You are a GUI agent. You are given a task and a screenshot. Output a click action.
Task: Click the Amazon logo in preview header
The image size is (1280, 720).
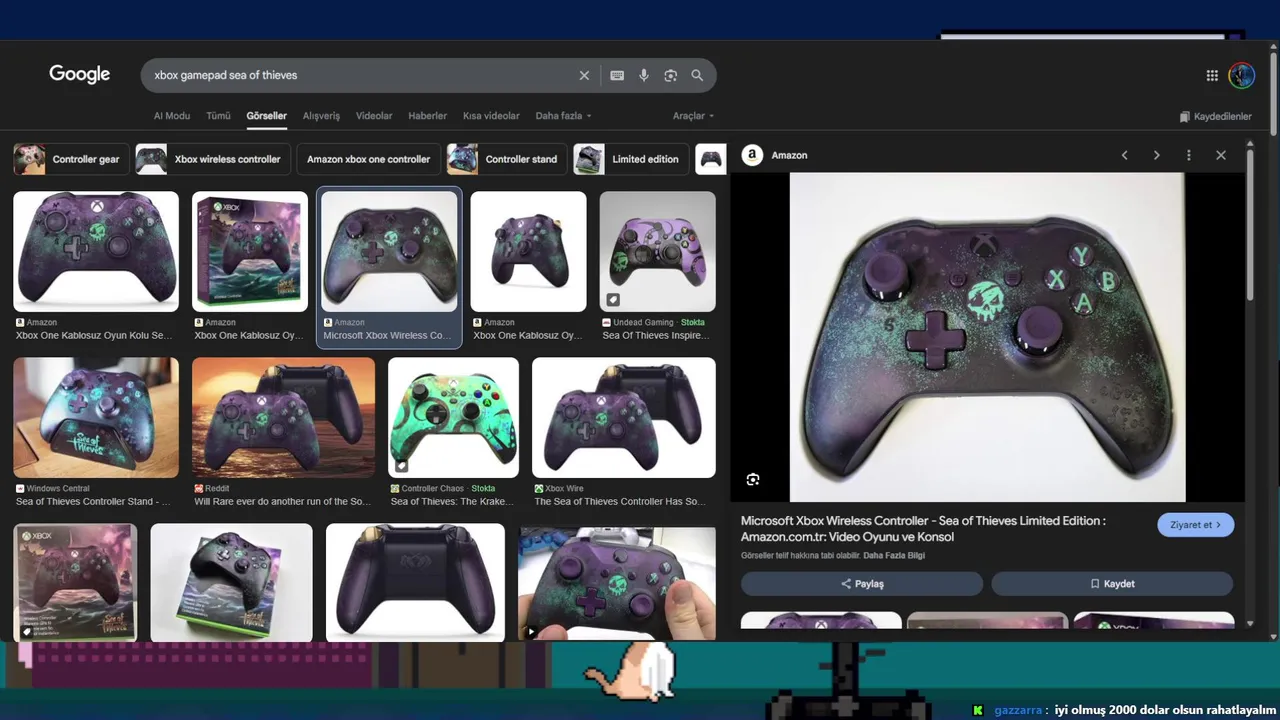tap(752, 155)
